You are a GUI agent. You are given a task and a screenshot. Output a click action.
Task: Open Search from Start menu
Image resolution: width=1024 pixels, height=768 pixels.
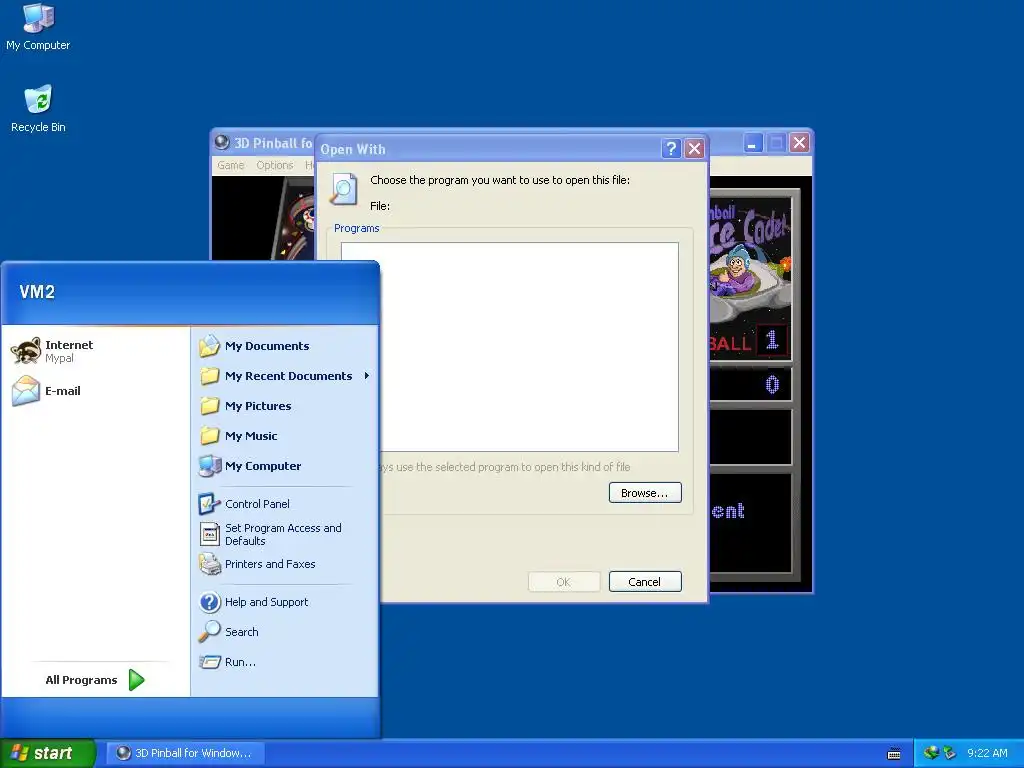tap(285, 632)
